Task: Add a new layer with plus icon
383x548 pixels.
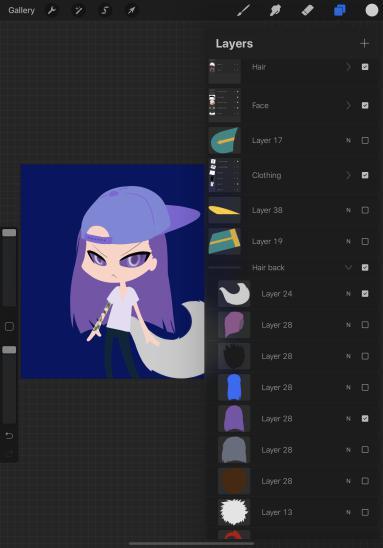Action: [364, 43]
